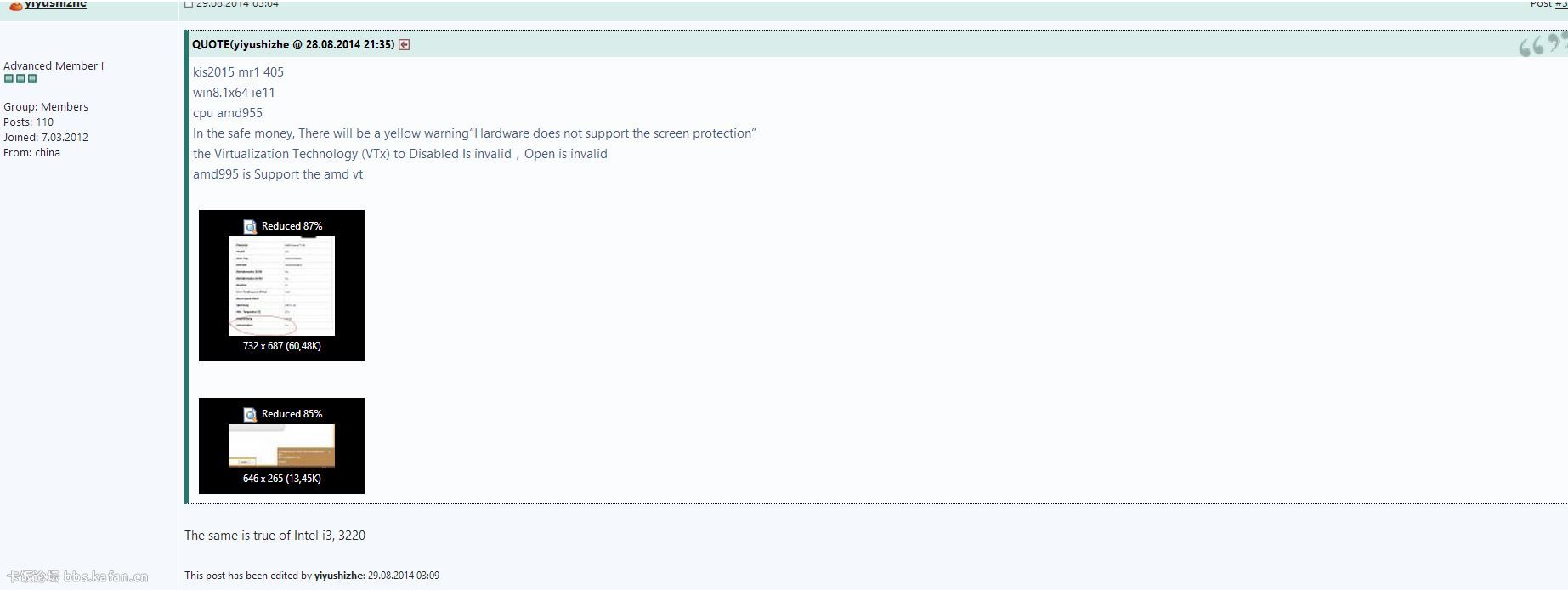Click the 'Joined: 7.03.2012' profile text
Screen dimensions: 1568x590
coord(46,138)
